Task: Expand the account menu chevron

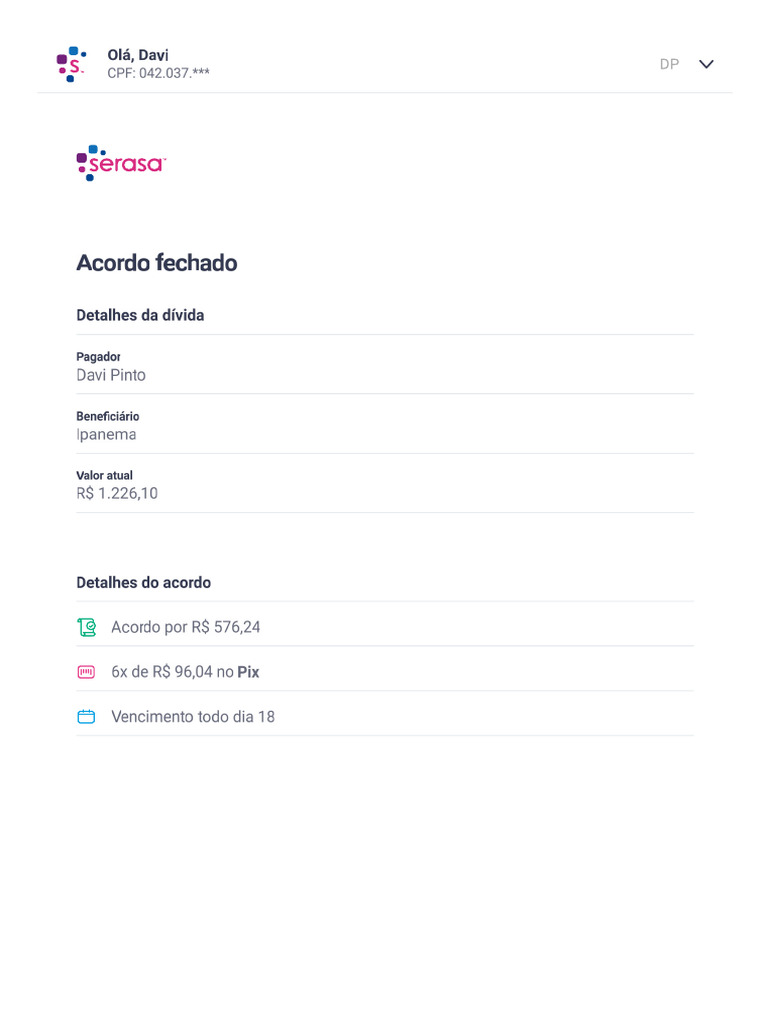Action: [x=706, y=64]
